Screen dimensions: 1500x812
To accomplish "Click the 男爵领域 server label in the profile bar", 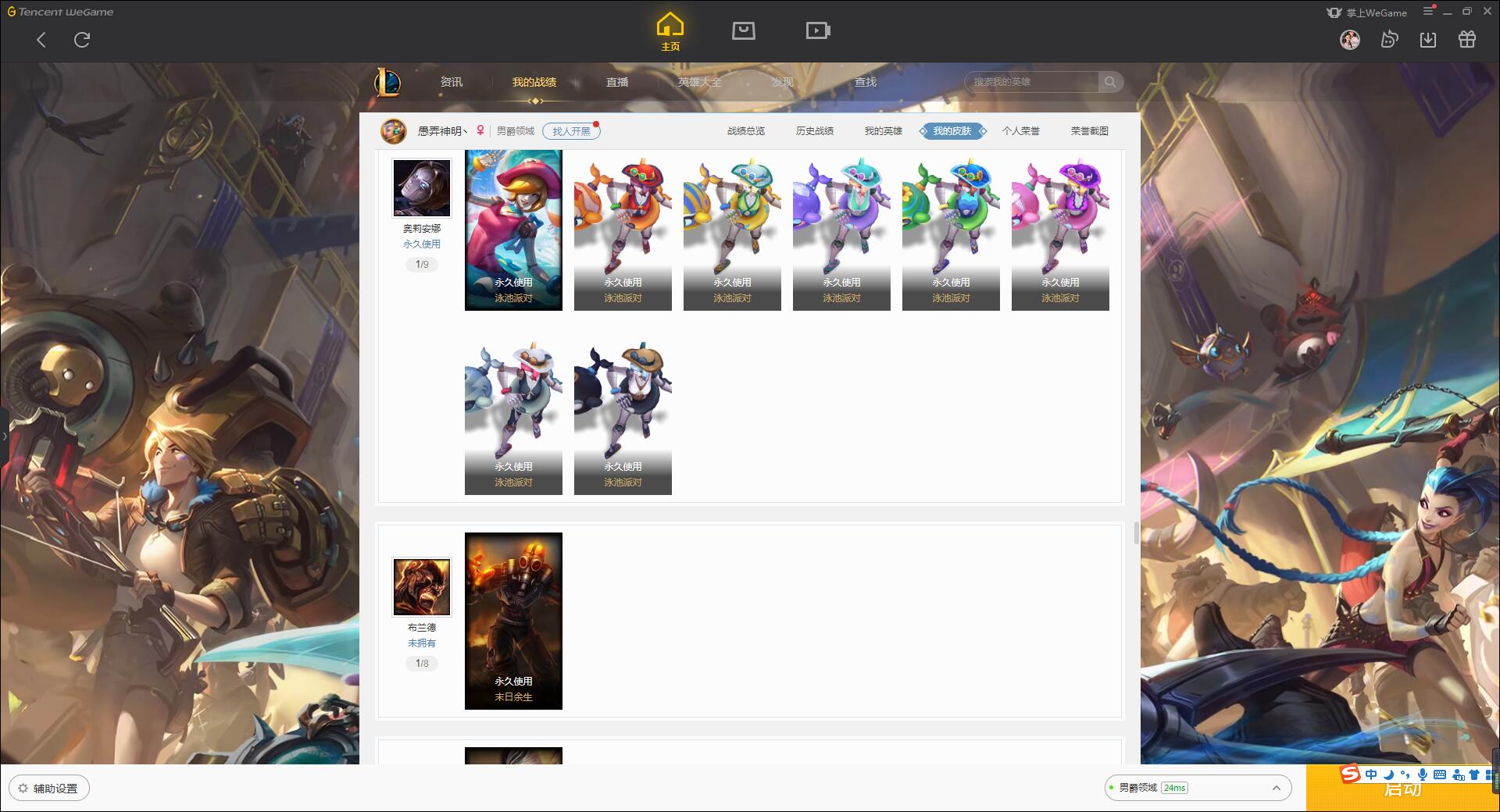I will pos(516,131).
